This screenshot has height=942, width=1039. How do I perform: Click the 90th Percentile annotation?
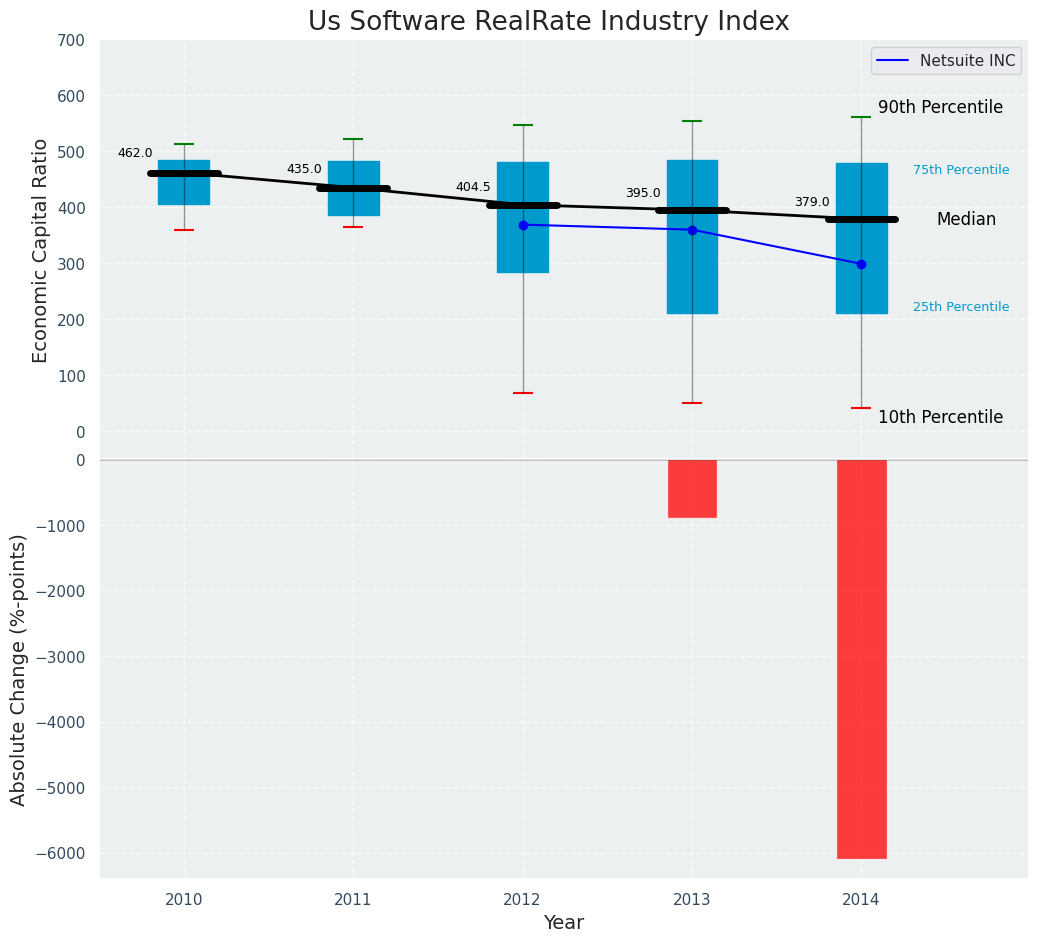[x=940, y=107]
